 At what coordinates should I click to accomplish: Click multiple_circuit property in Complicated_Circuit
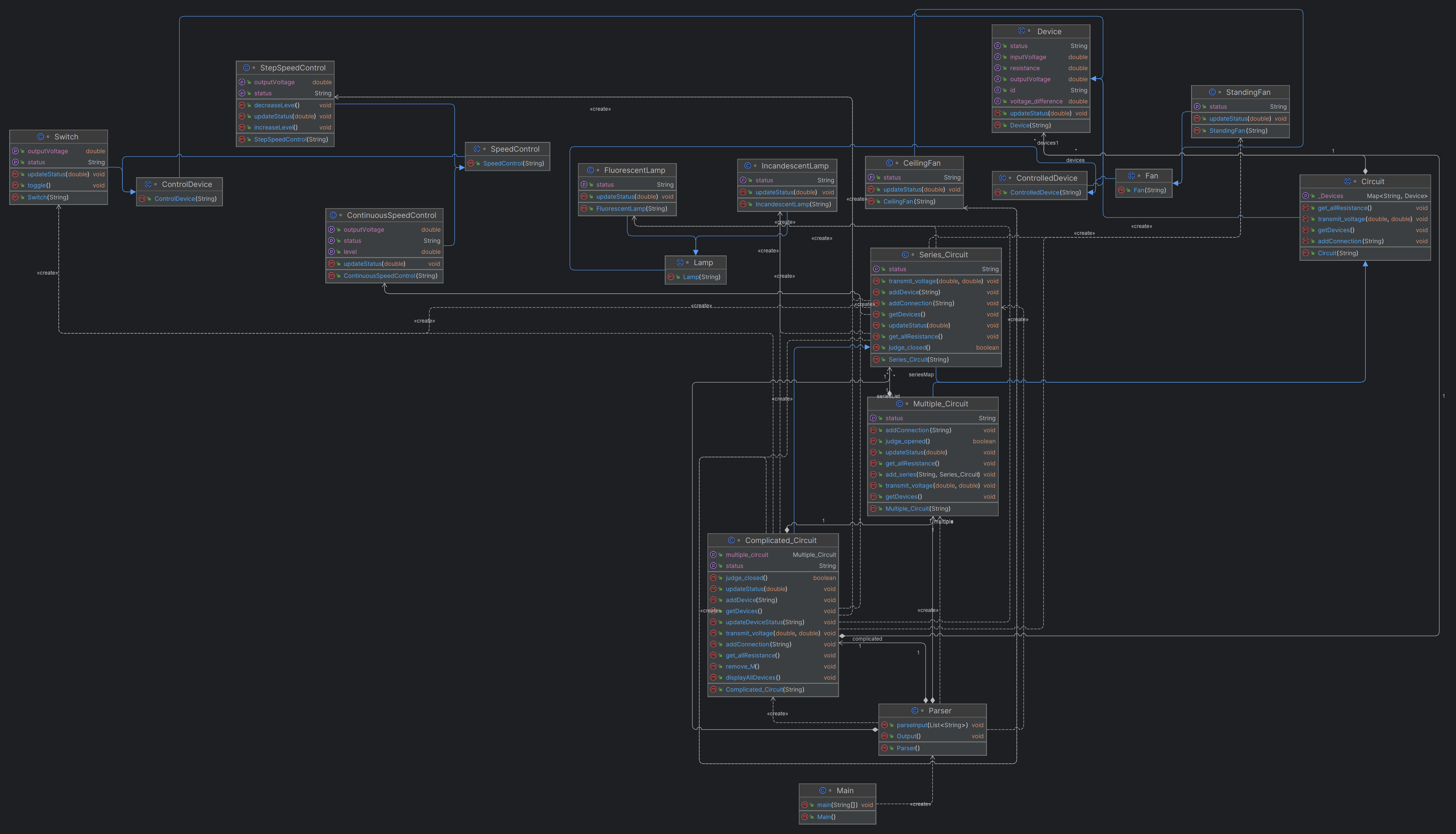tap(773, 555)
